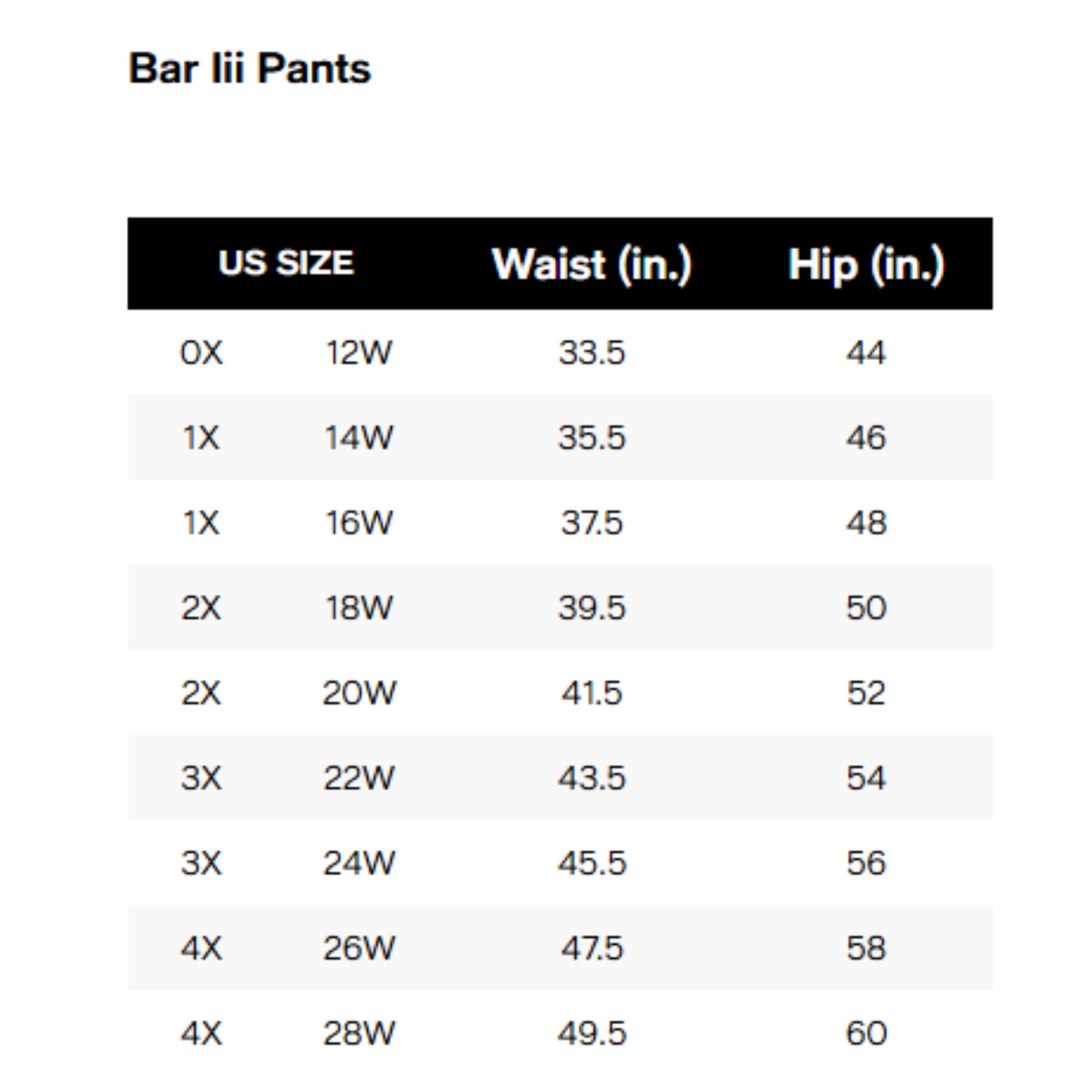
Task: Click the 48 hip measurement
Action: 866,523
